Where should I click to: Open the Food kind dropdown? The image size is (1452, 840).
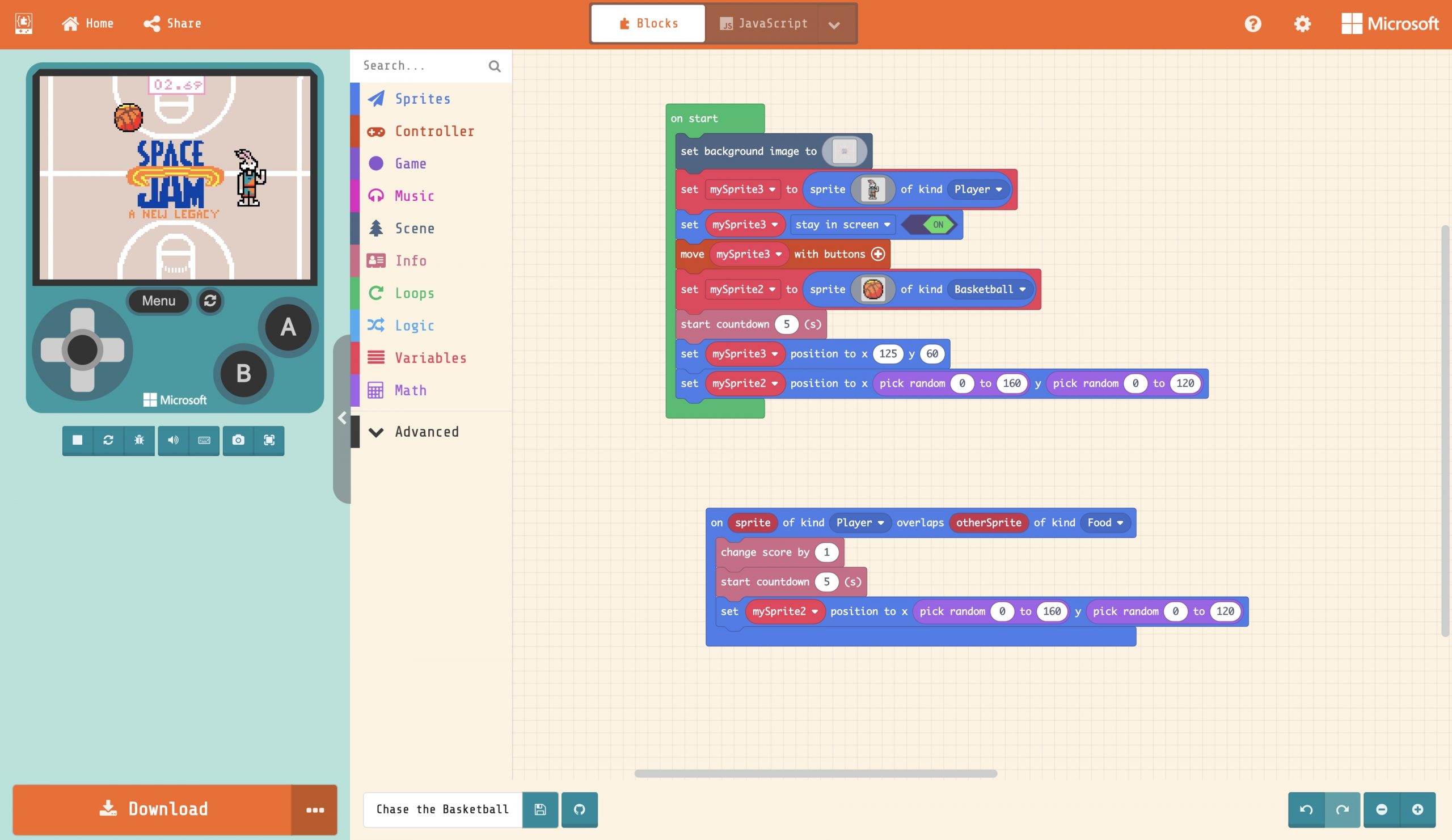[x=1104, y=522]
